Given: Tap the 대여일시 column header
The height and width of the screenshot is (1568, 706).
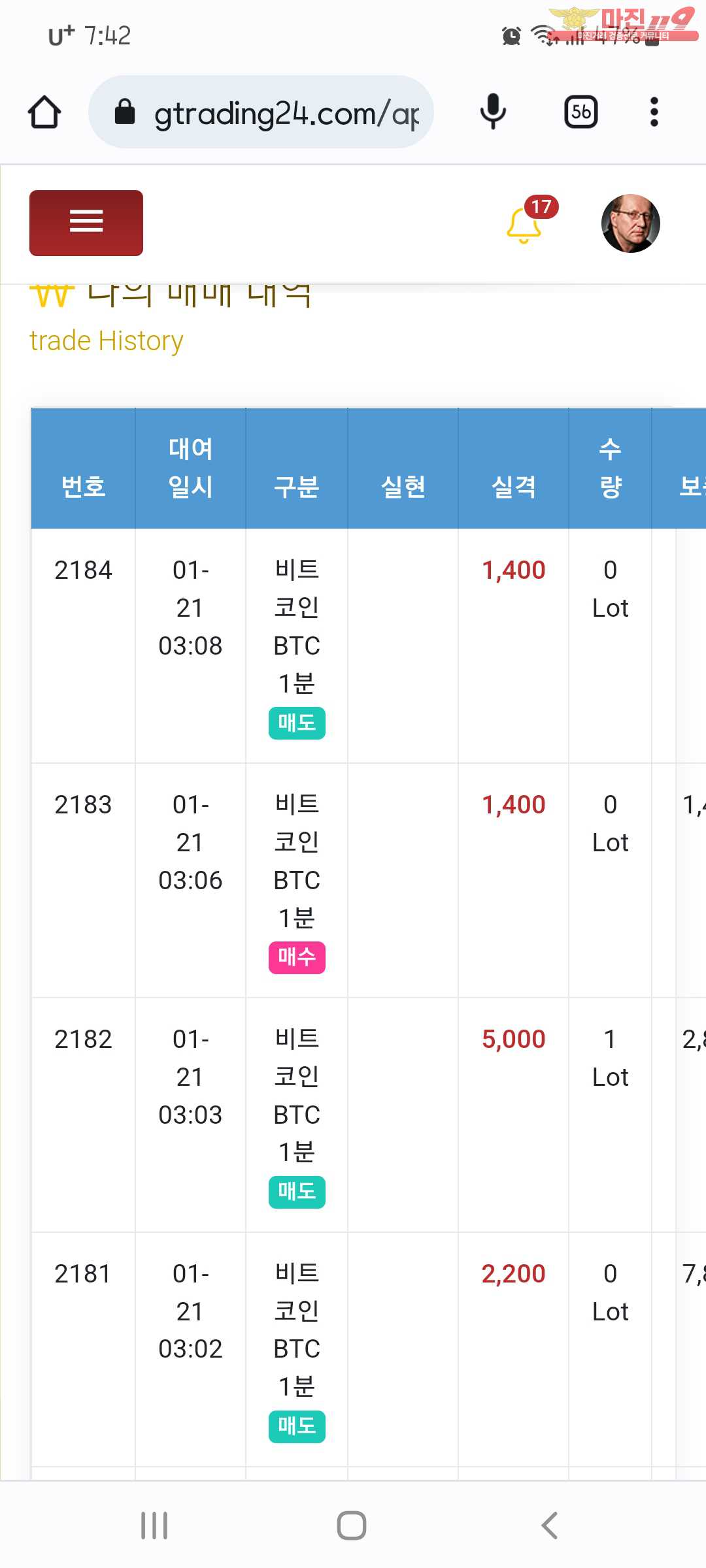Looking at the screenshot, I should [190, 467].
